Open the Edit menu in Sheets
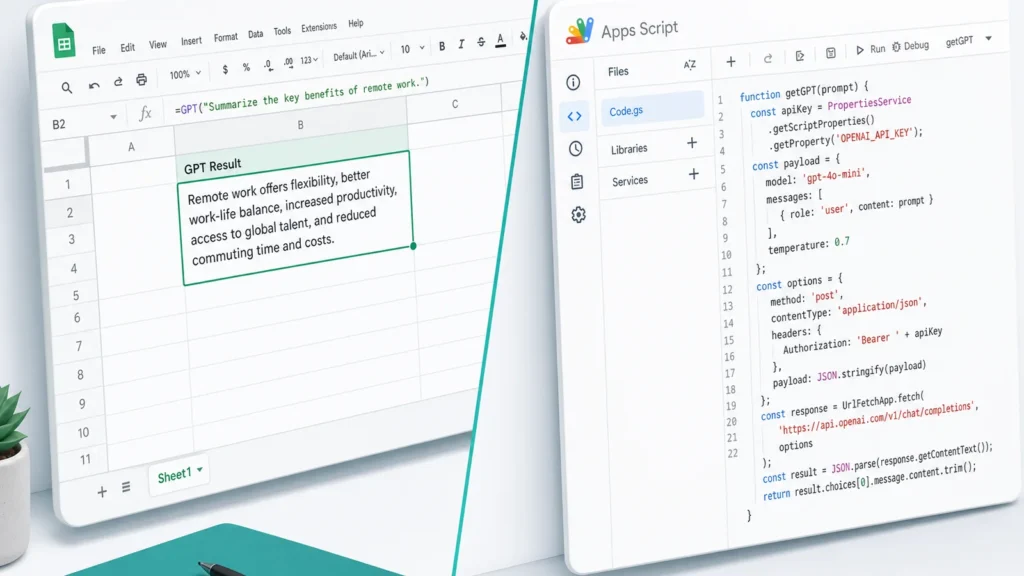The height and width of the screenshot is (576, 1024). [x=127, y=48]
